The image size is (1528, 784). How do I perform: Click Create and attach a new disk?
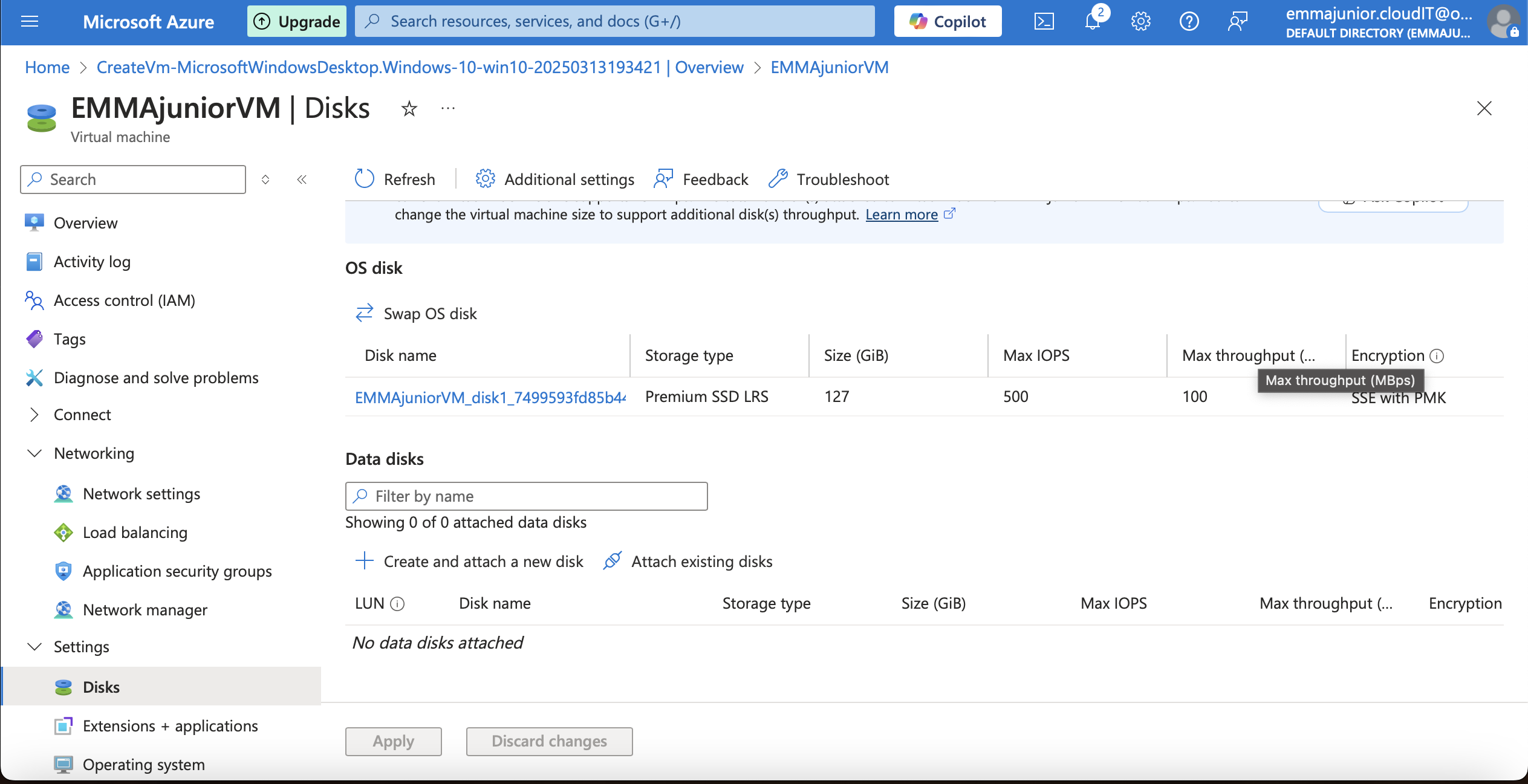click(x=469, y=562)
